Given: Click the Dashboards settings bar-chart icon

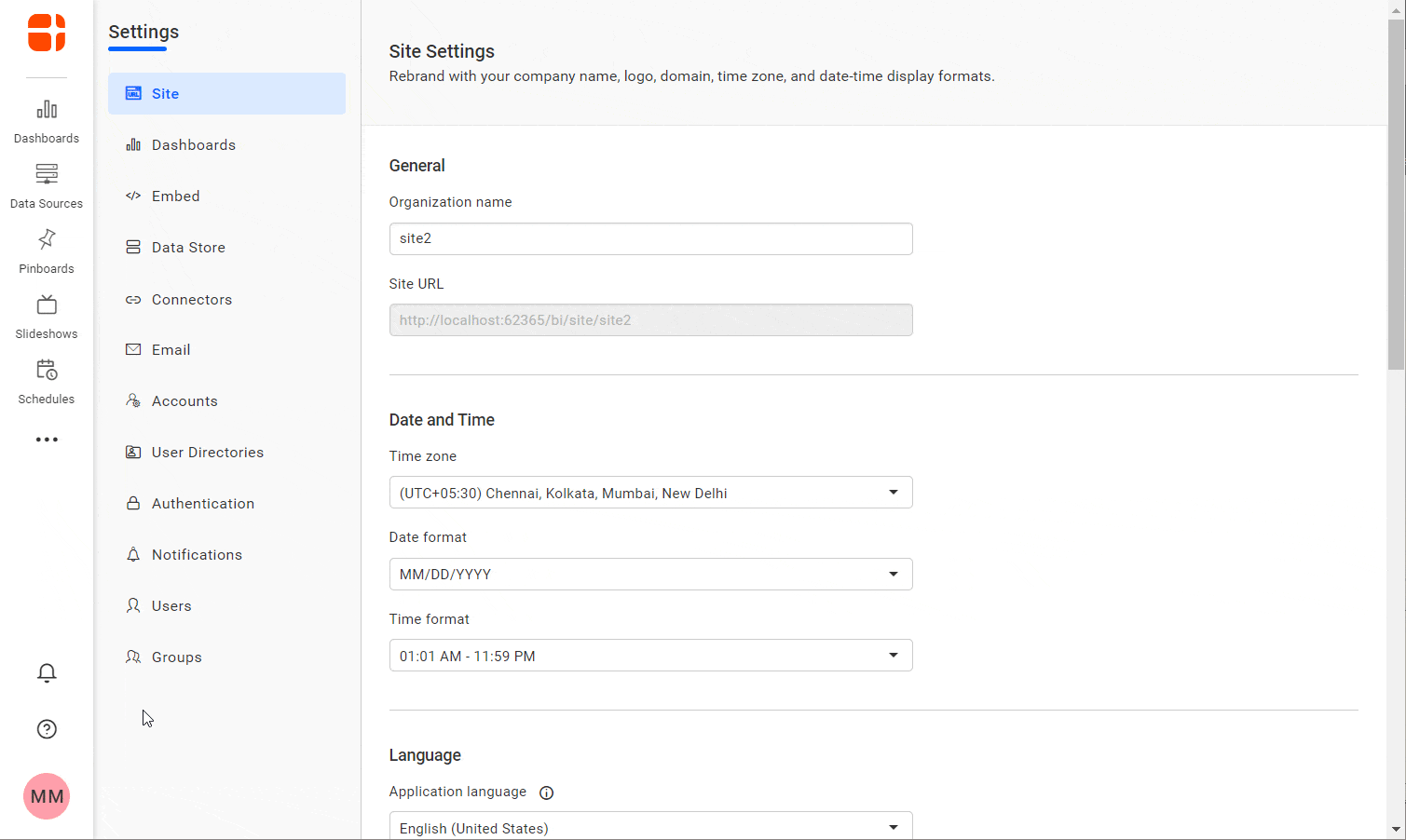Looking at the screenshot, I should (133, 144).
